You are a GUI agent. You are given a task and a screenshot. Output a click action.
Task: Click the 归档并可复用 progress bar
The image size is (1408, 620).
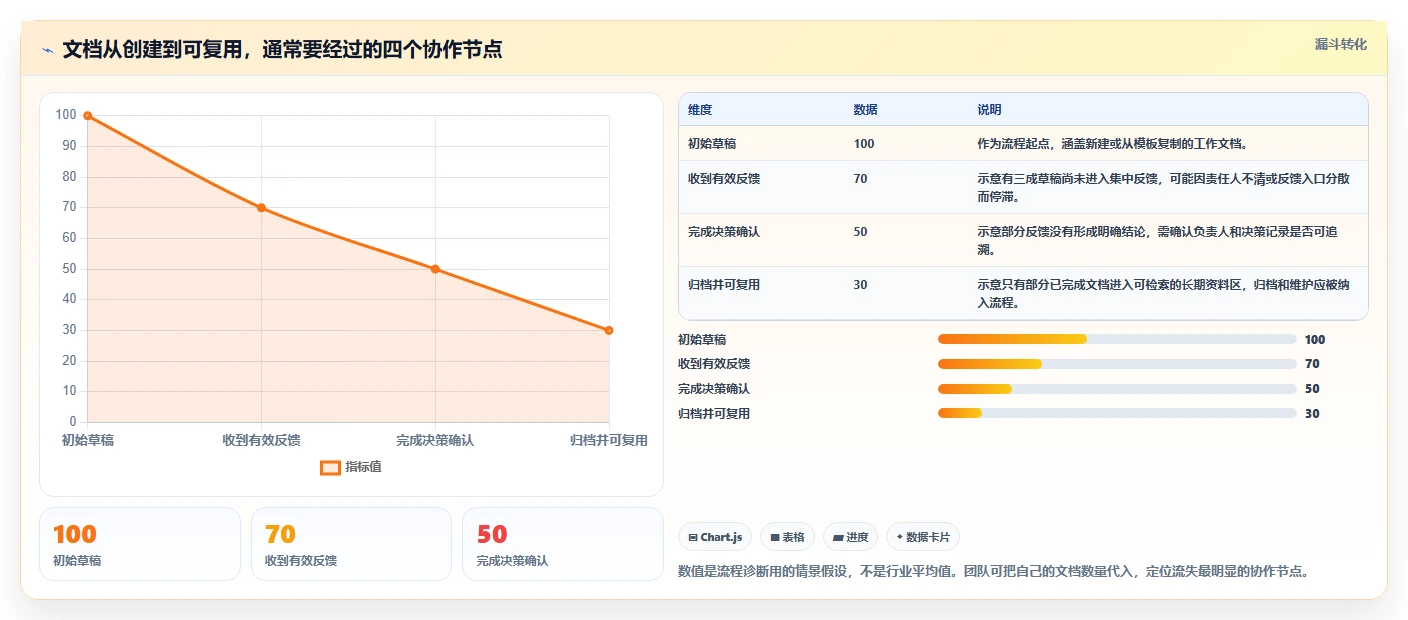1117,414
